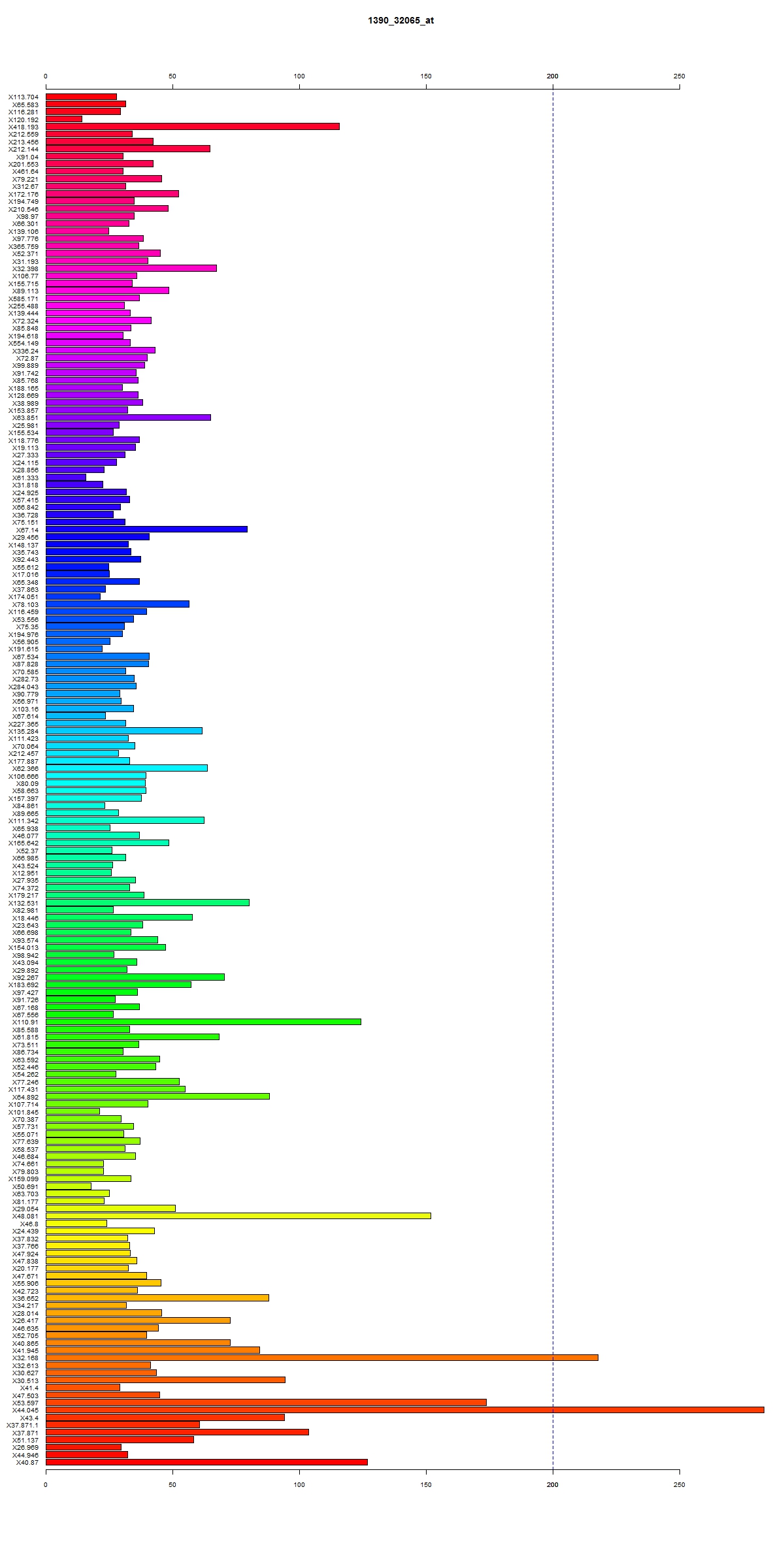The image size is (784, 1568).
Task: Click the 150 tick on the upper axis
Action: [426, 76]
